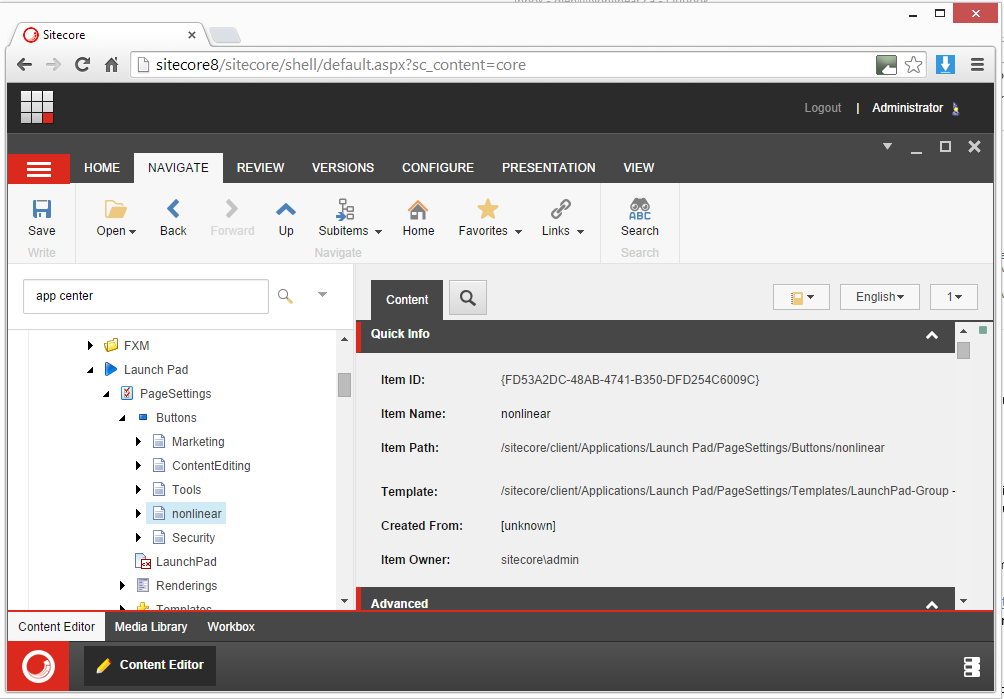1004x699 pixels.
Task: Open the English language dropdown
Action: point(880,297)
